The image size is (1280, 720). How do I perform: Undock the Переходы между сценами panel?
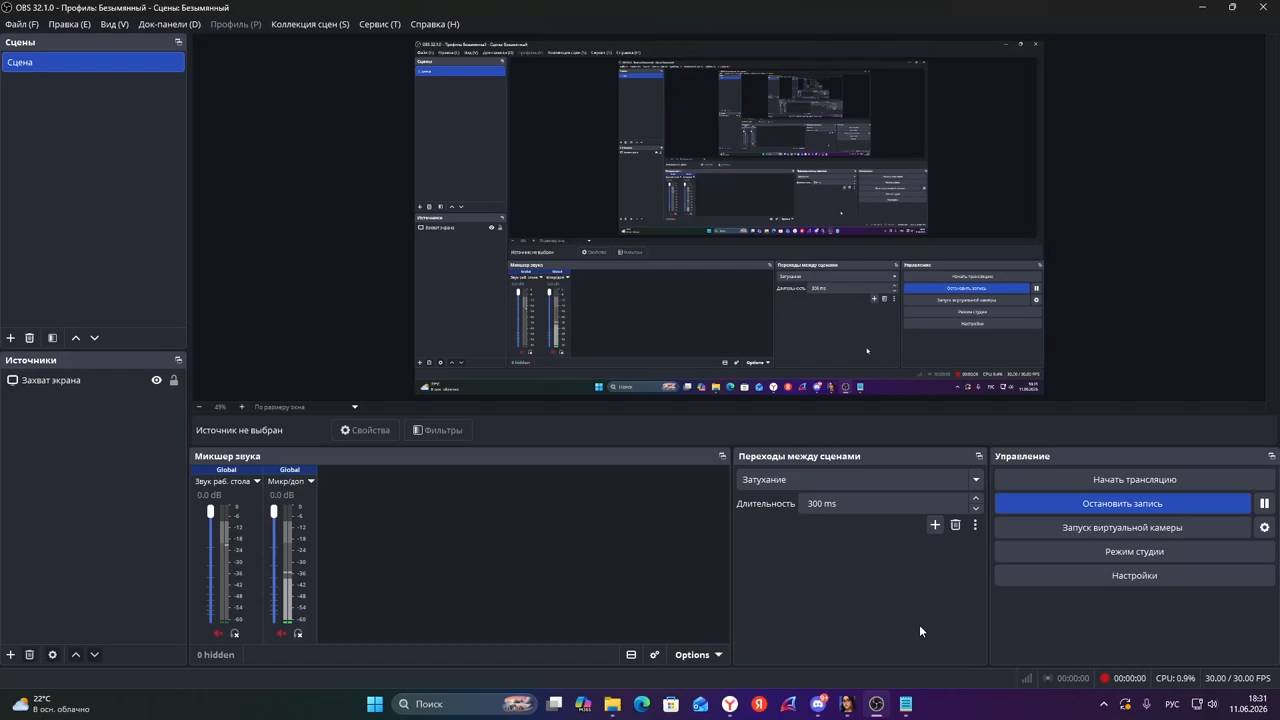coord(979,456)
